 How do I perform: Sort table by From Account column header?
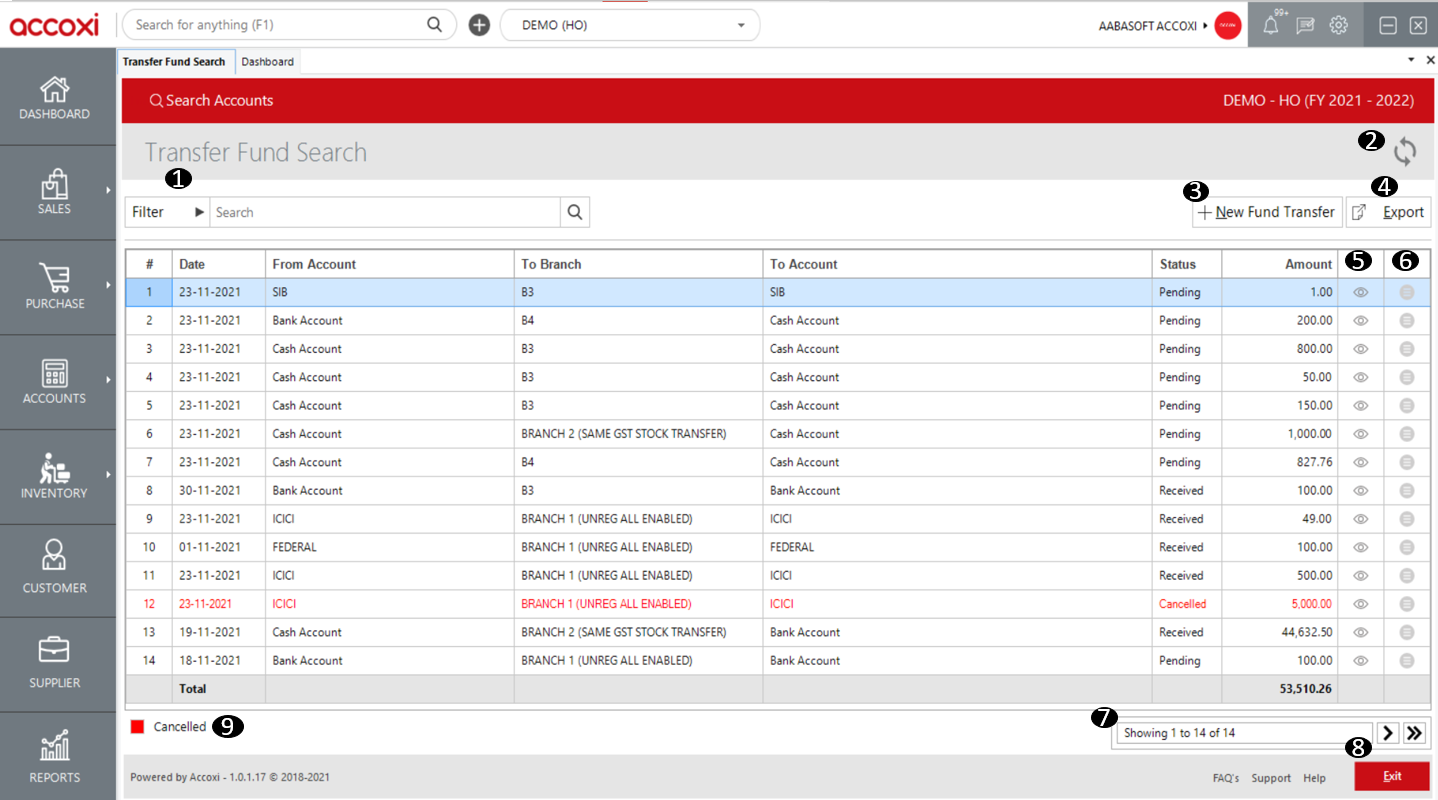point(390,264)
